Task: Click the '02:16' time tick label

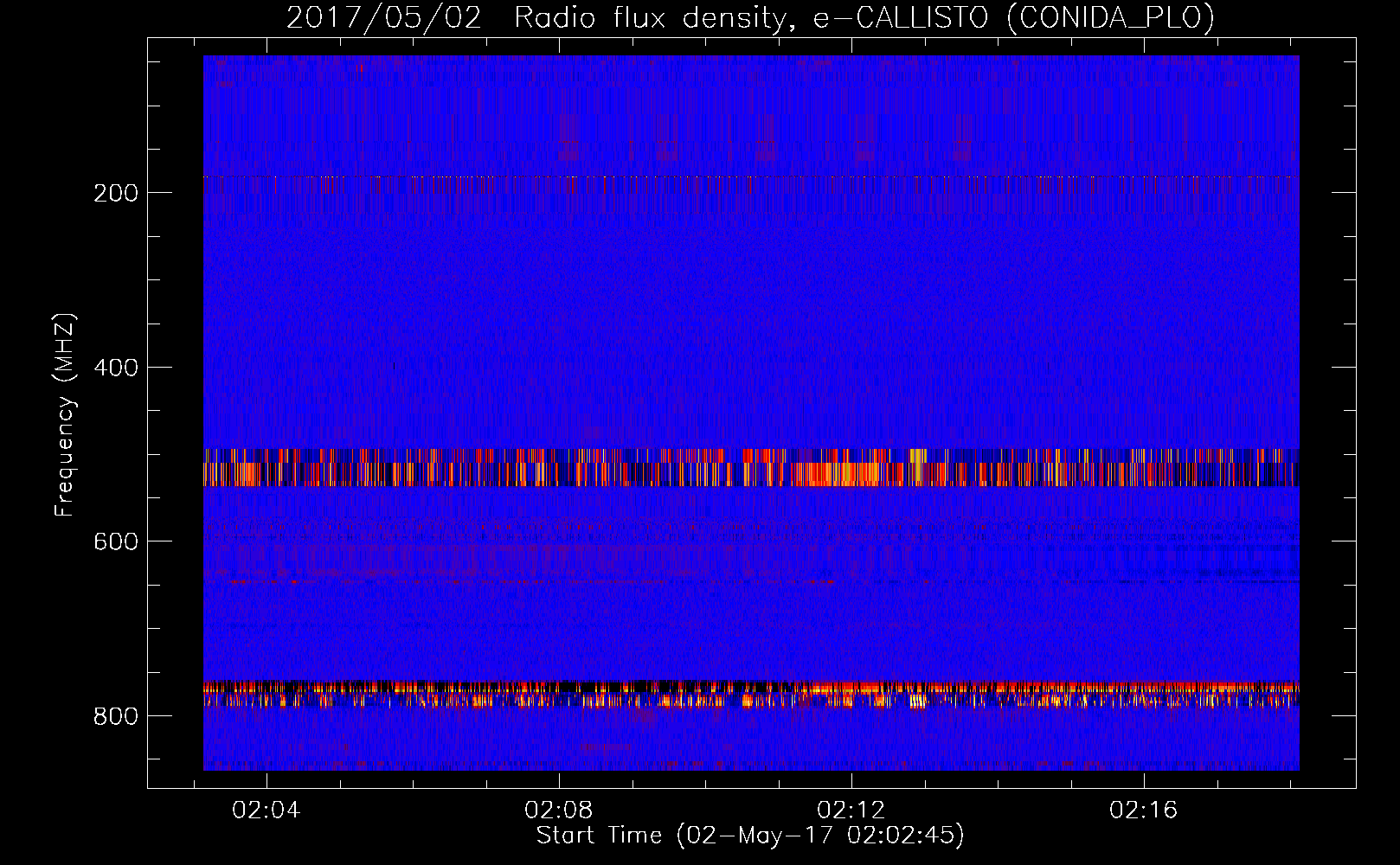Action: pos(1144,810)
